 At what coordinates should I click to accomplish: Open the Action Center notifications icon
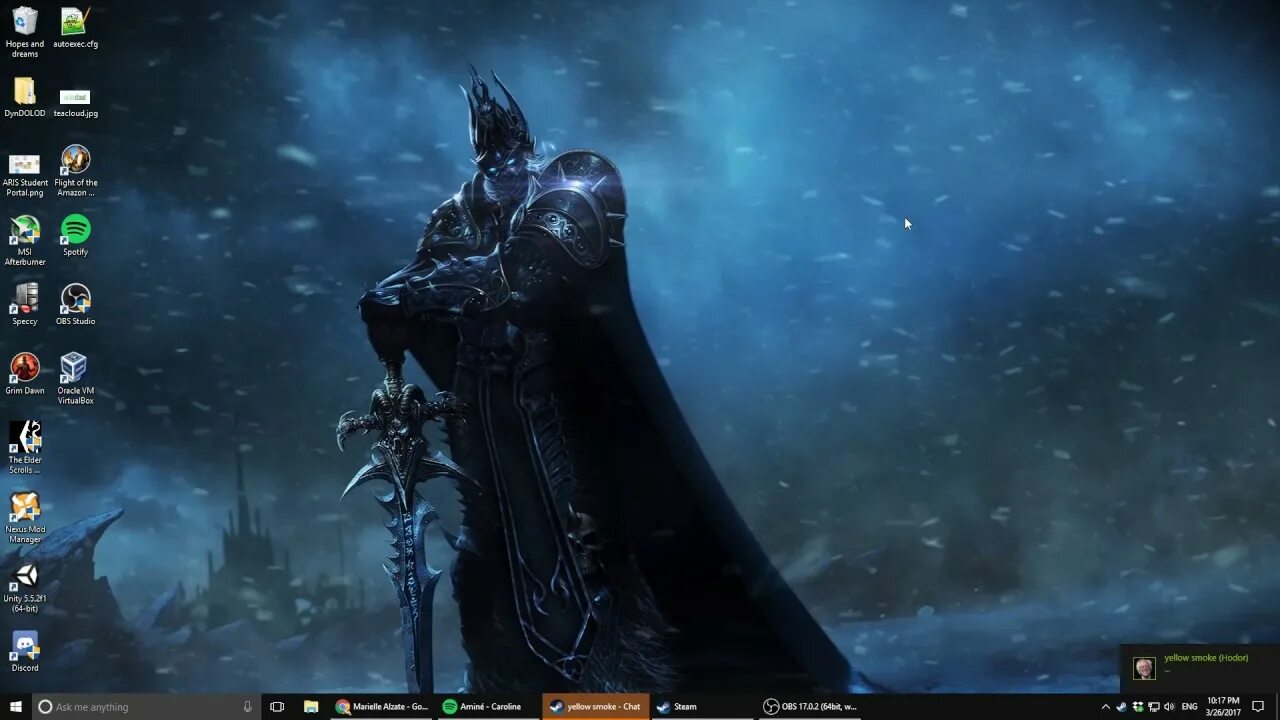click(1258, 707)
